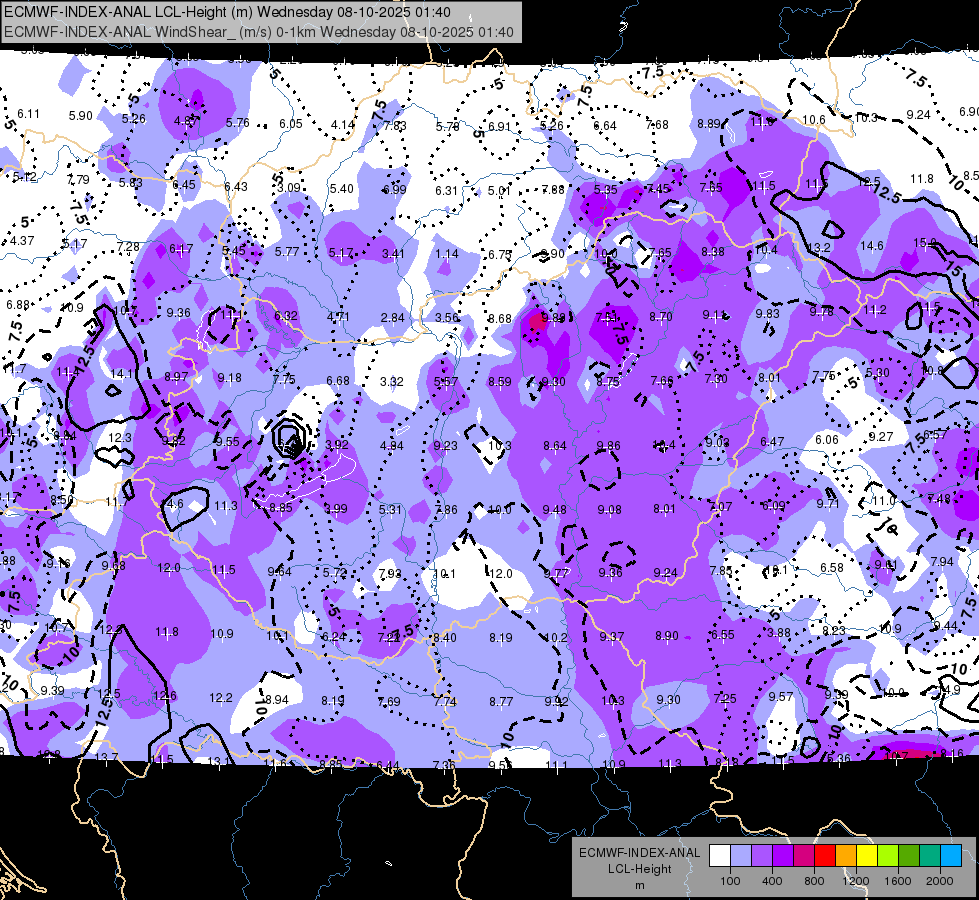This screenshot has height=900, width=979.
Task: Click the grid value 7.79
Action: (x=78, y=179)
